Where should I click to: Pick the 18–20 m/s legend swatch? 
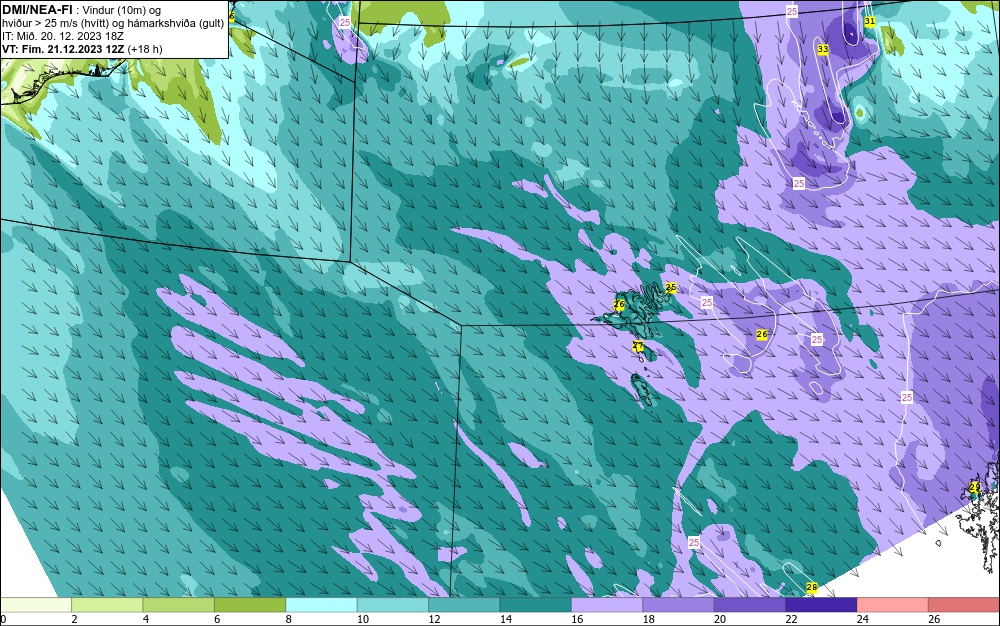679,605
